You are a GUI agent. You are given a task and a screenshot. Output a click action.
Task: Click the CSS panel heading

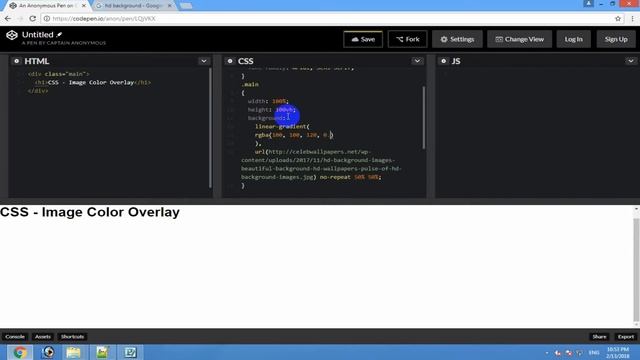click(x=246, y=61)
